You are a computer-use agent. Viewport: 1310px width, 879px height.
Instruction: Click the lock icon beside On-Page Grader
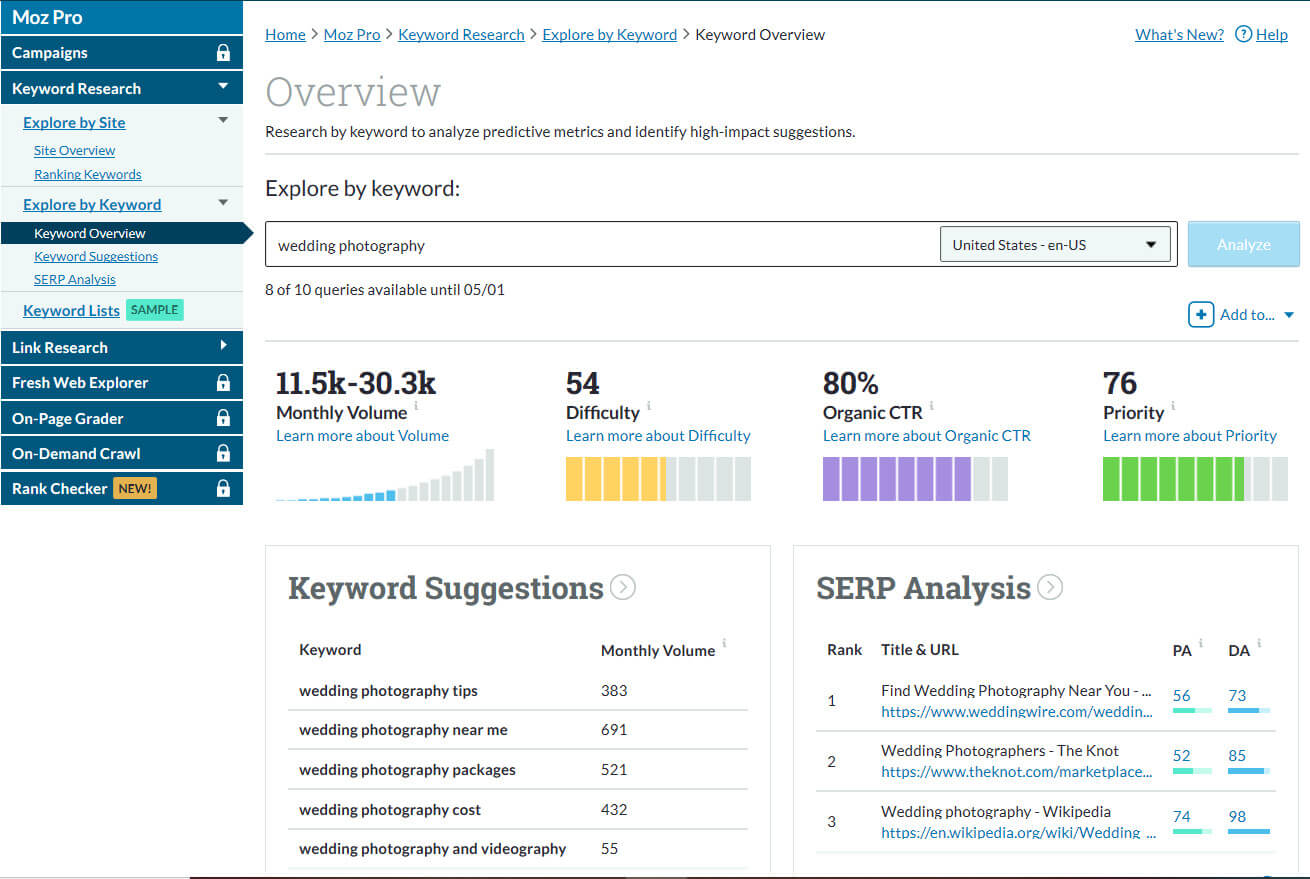pos(223,418)
